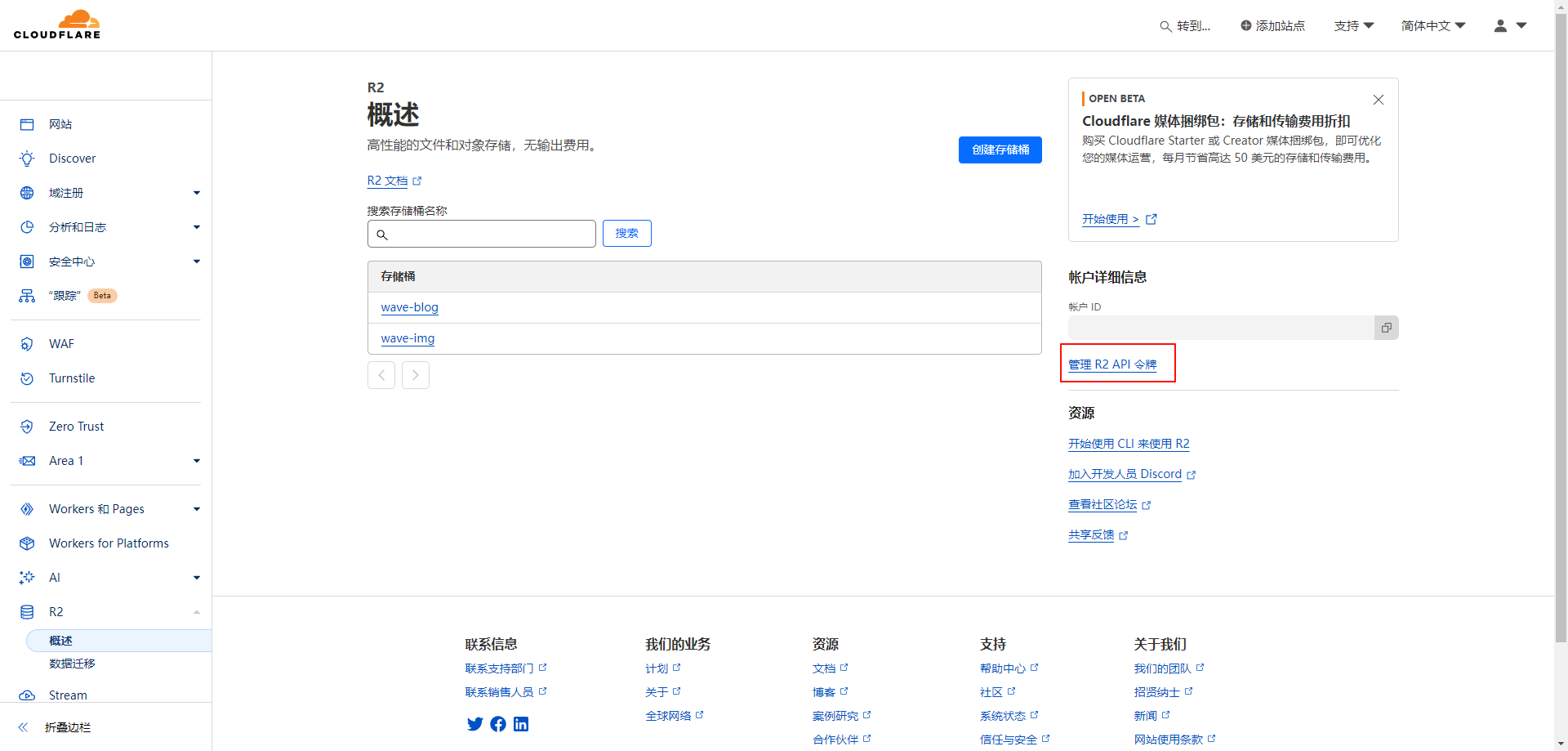This screenshot has width=1568, height=751.
Task: Click the Area 1 envelope icon
Action: tap(27, 461)
